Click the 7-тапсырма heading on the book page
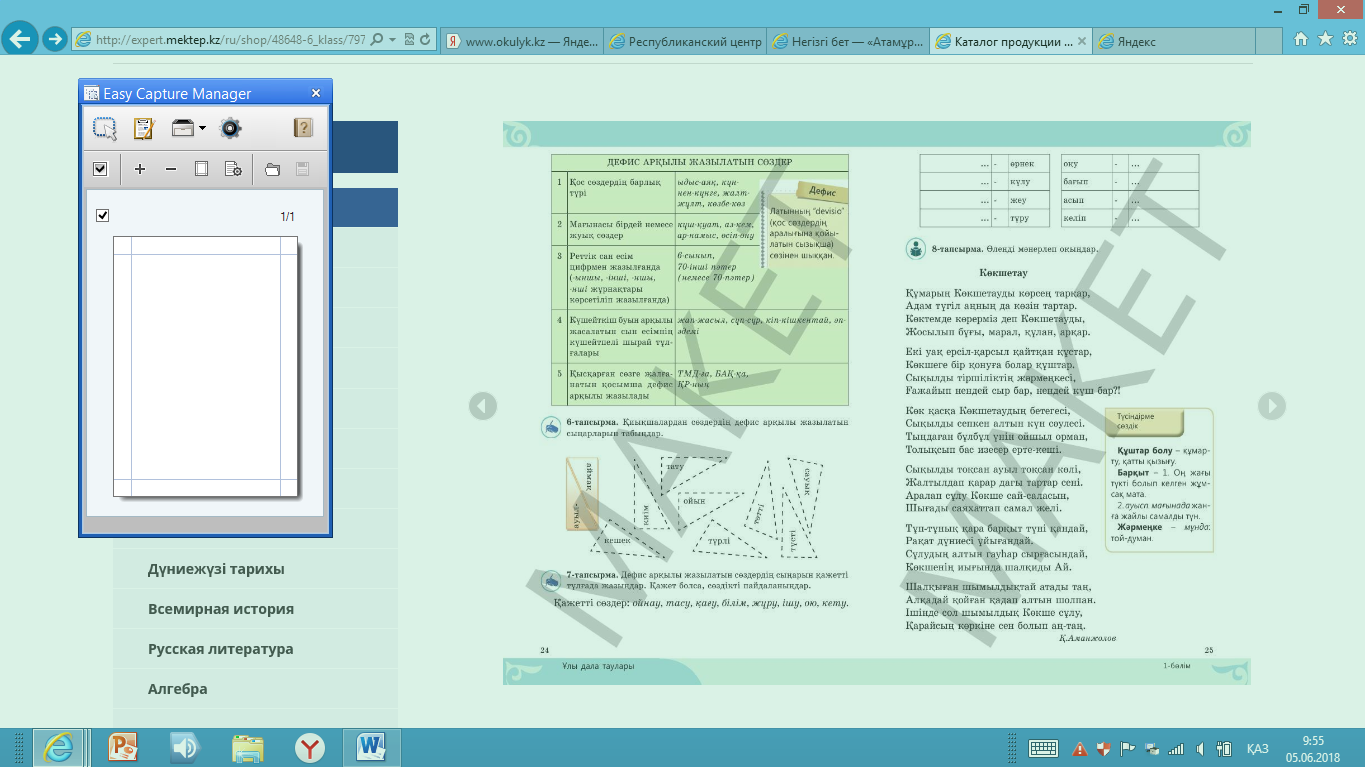The width and height of the screenshot is (1366, 768). tap(592, 575)
